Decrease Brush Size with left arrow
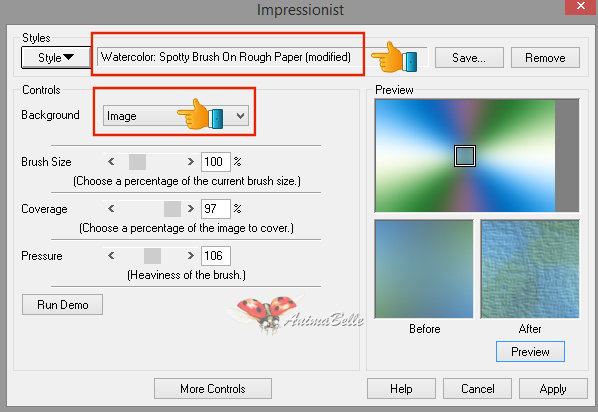The height and width of the screenshot is (412, 598). coord(111,162)
